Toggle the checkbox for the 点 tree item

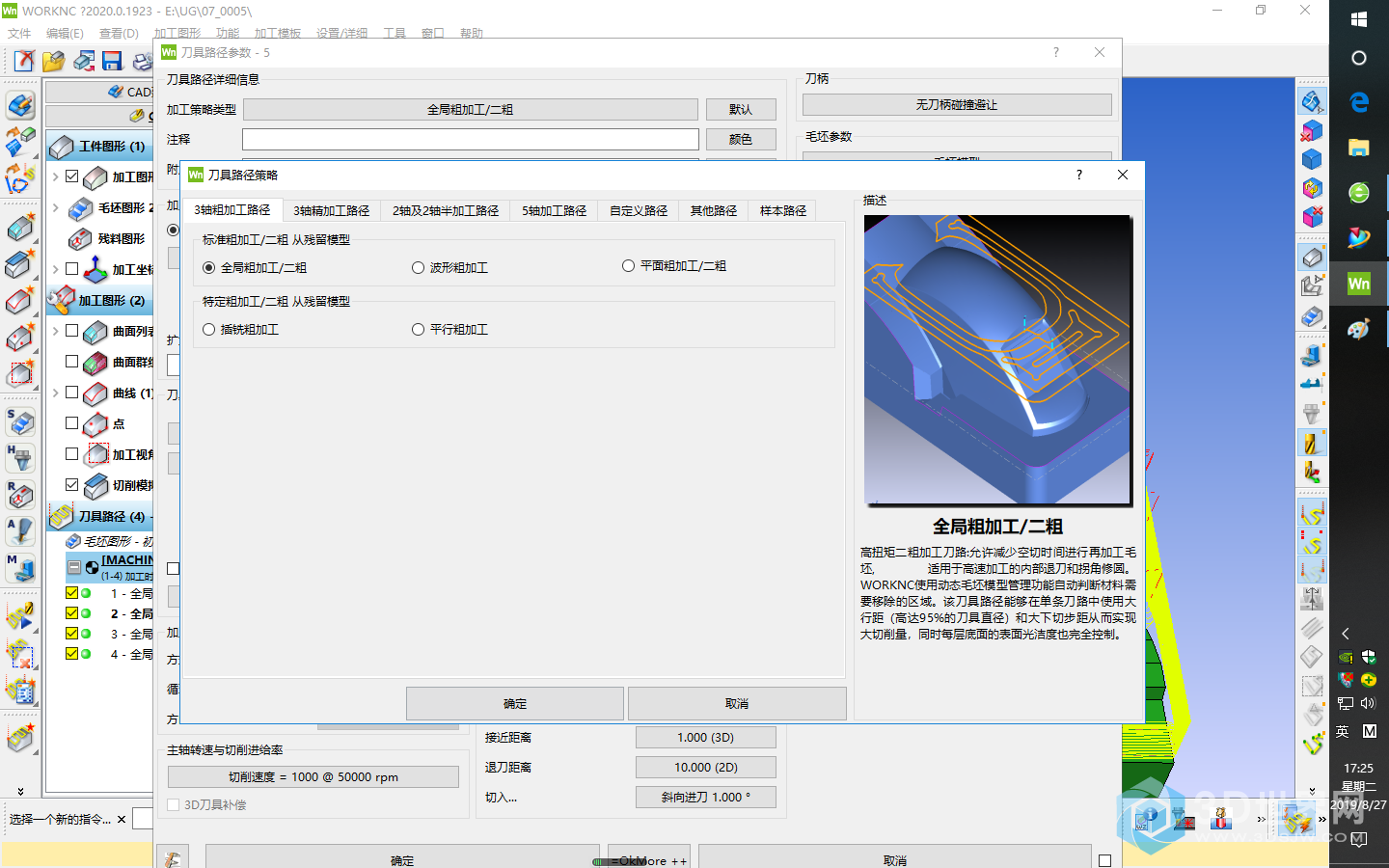[72, 423]
